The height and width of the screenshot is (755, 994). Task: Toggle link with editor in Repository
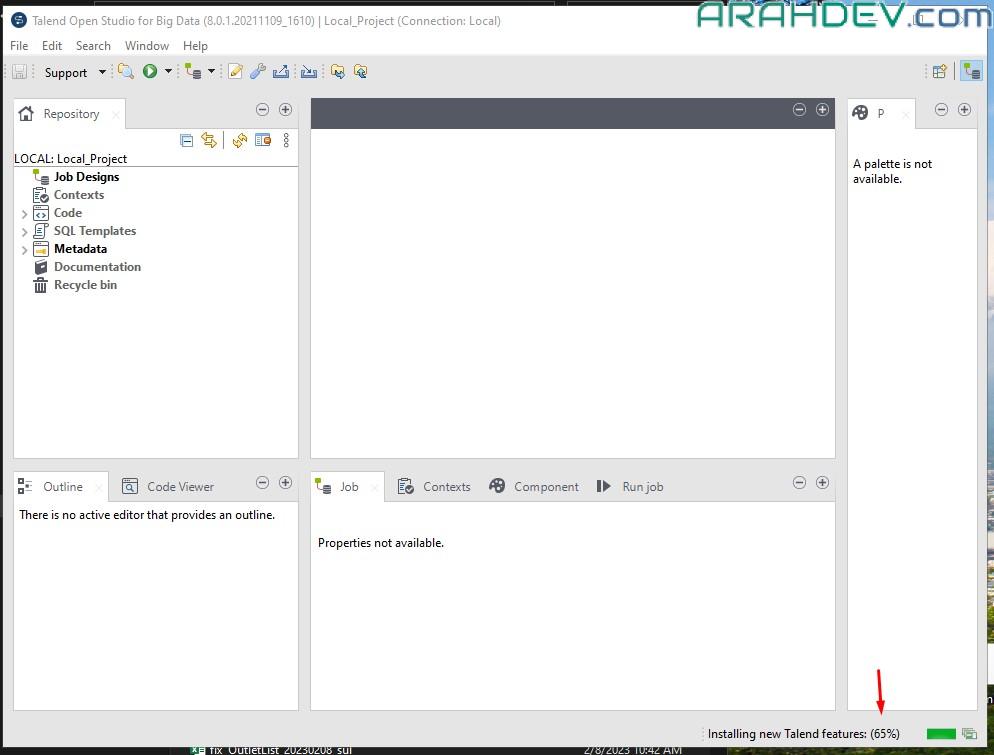pyautogui.click(x=208, y=141)
